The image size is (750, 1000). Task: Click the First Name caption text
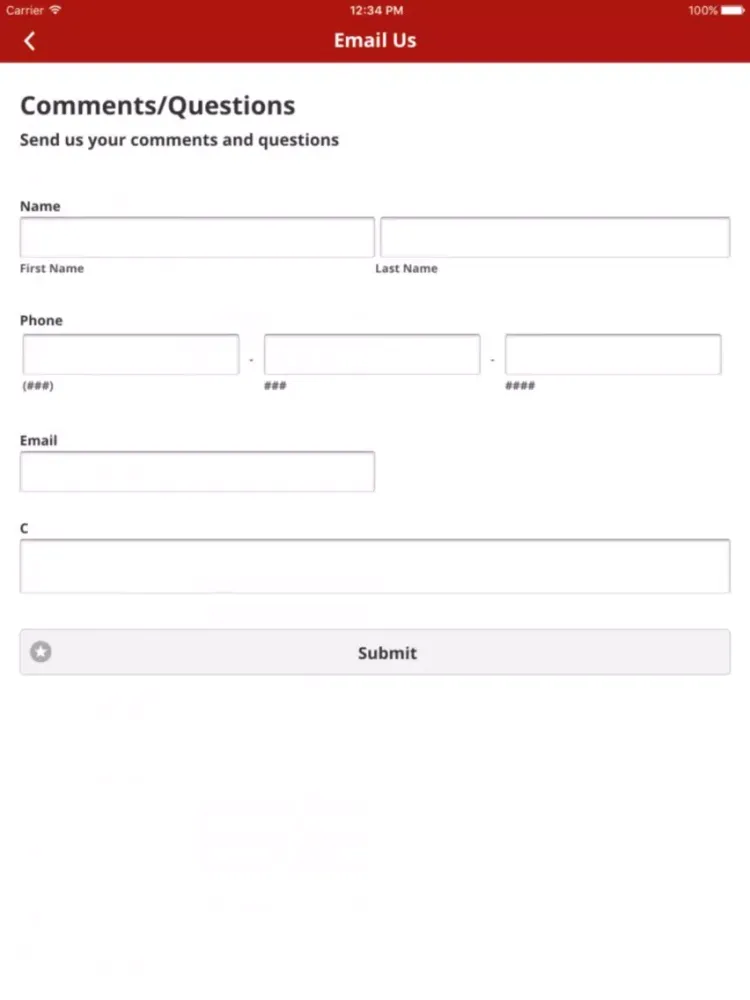(x=52, y=268)
